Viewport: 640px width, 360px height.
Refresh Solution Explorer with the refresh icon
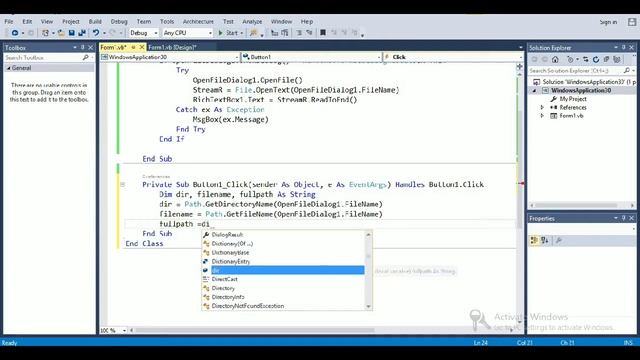point(596,60)
